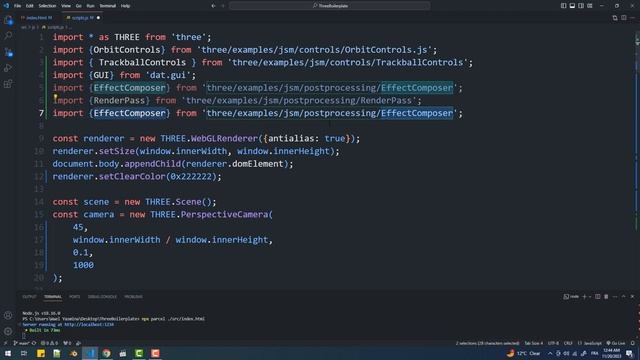Open Windows action center notifications
Image resolution: width=640 pixels, height=360 pixels.
pyautogui.click(x=629, y=353)
